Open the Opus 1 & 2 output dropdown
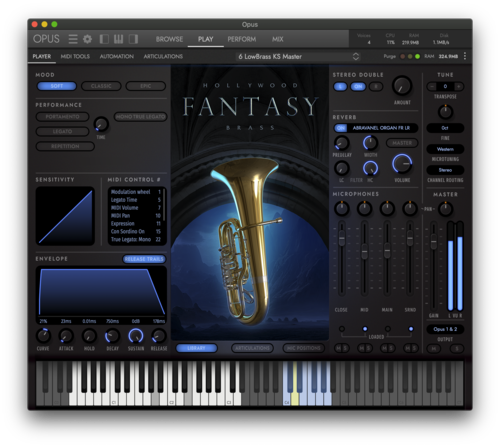The image size is (500, 447). tap(445, 329)
